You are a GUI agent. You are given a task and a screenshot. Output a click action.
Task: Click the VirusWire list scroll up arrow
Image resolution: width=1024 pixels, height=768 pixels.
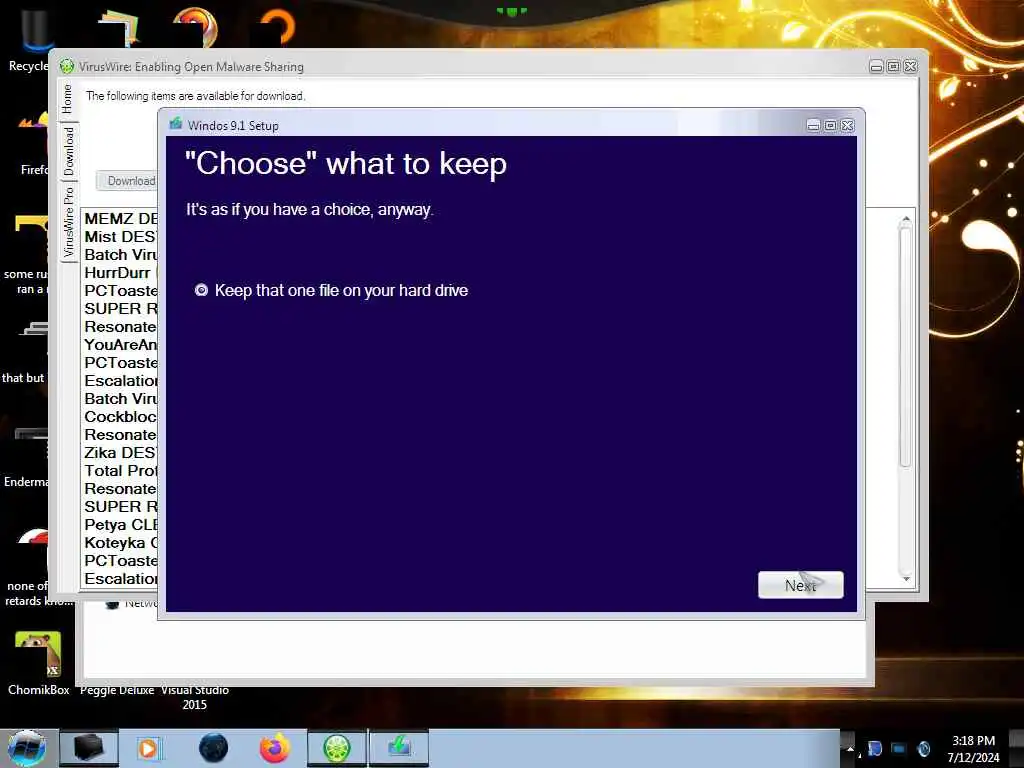[x=906, y=219]
